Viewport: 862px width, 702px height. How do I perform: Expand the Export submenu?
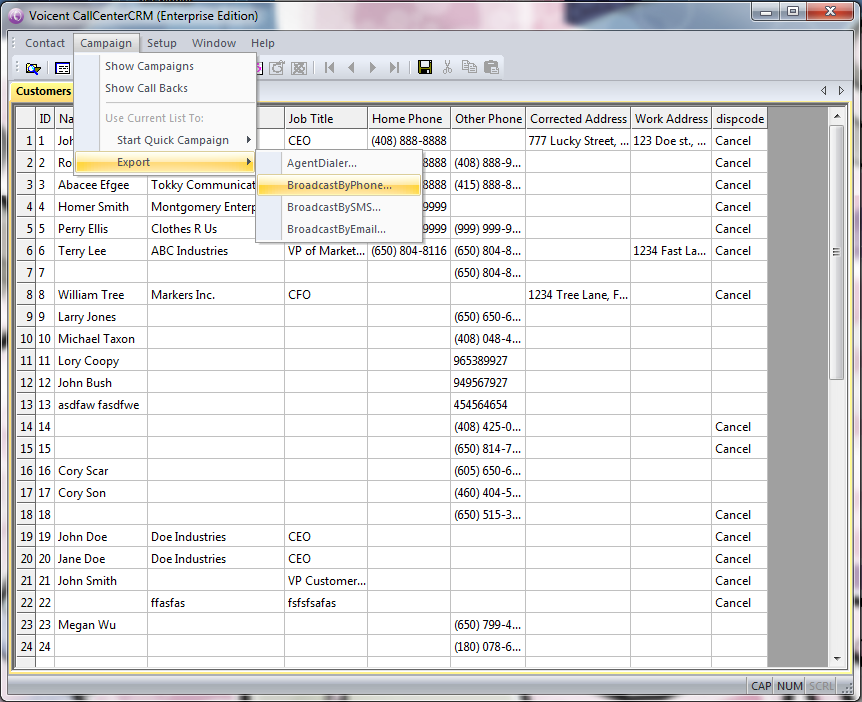point(165,162)
